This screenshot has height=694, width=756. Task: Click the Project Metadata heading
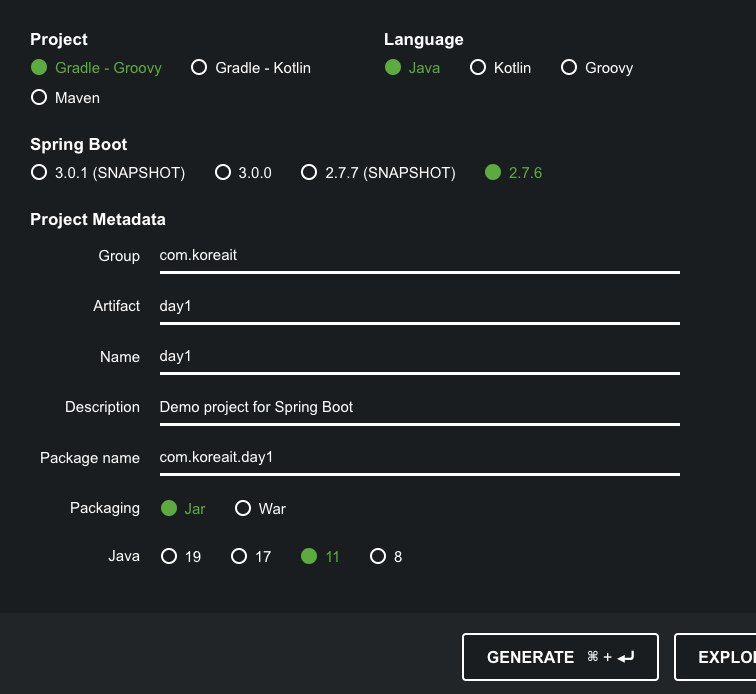(x=98, y=219)
